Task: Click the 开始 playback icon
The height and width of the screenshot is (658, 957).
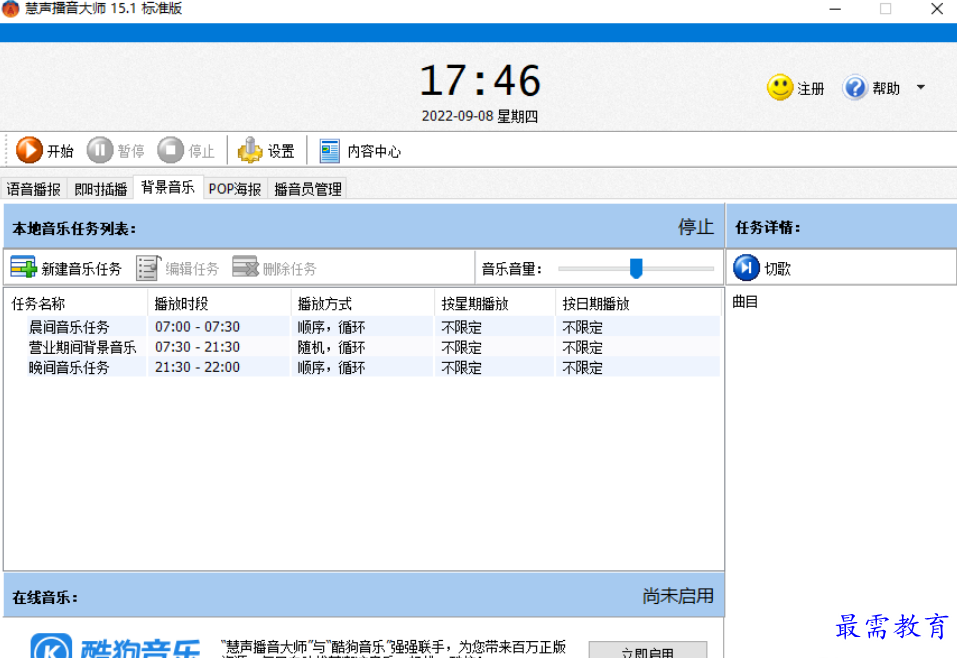Action: (28, 150)
